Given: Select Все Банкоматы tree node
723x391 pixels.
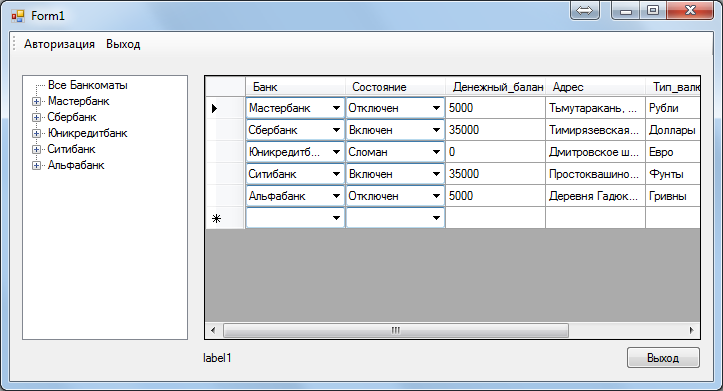Looking at the screenshot, I should point(88,85).
